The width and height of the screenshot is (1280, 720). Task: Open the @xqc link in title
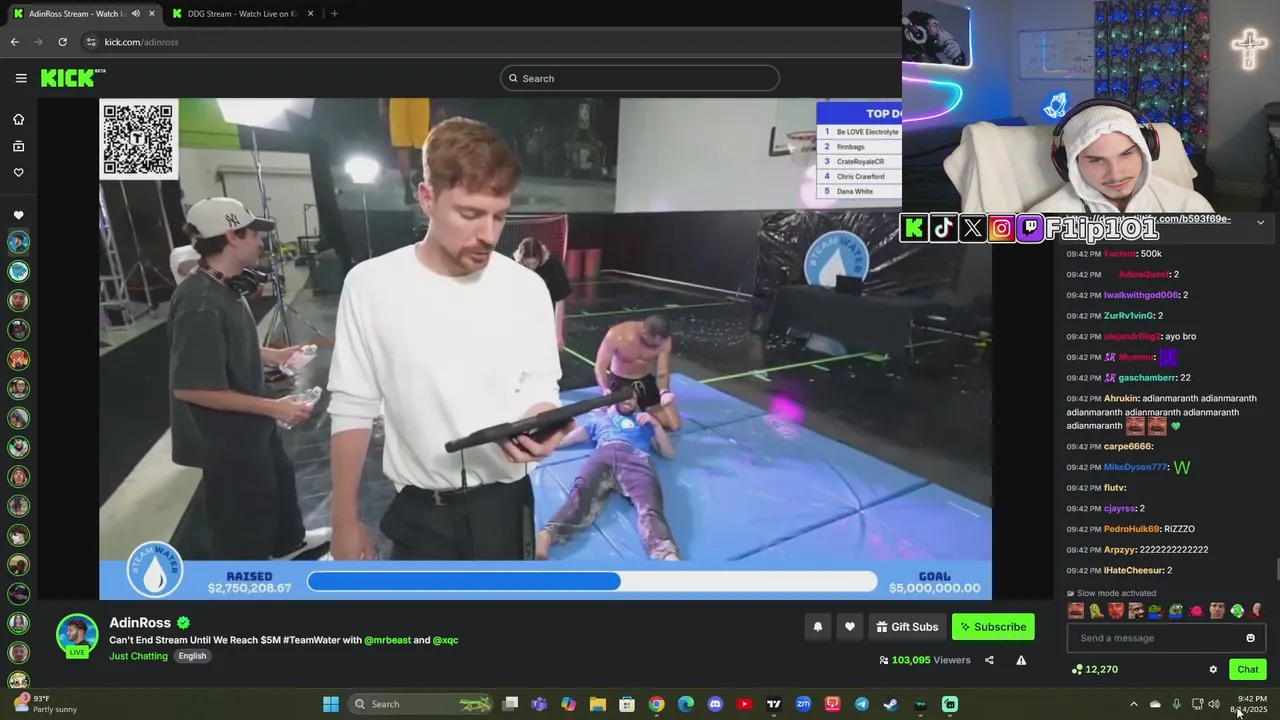[445, 640]
